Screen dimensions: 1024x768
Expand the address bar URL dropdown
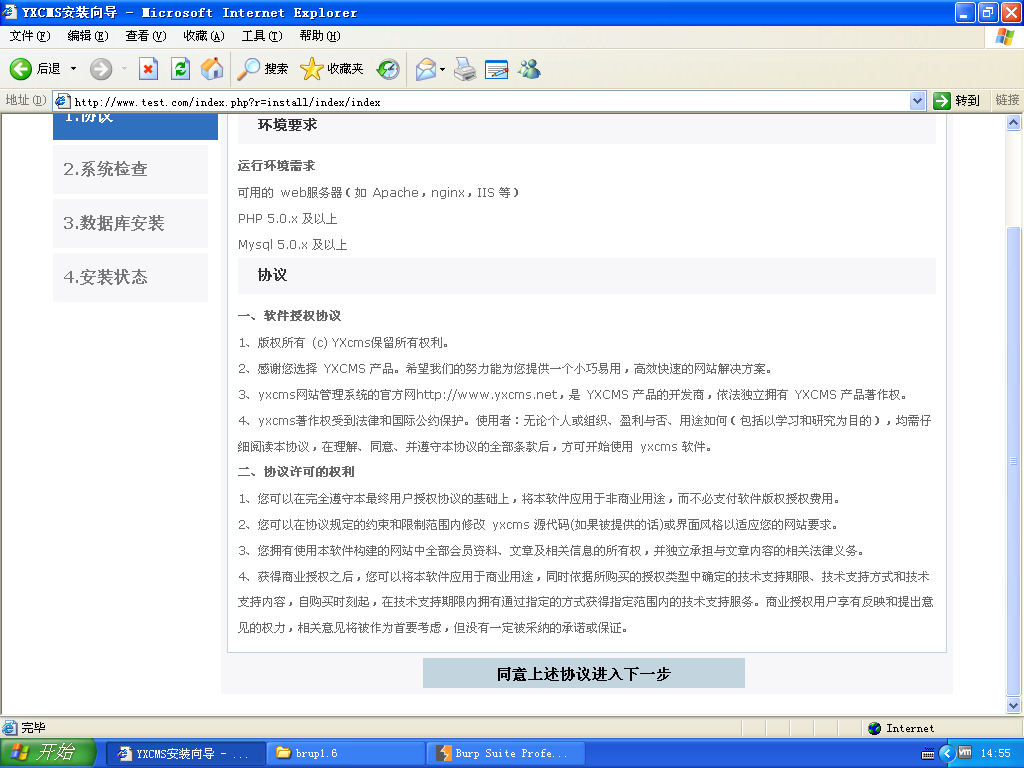tap(917, 101)
